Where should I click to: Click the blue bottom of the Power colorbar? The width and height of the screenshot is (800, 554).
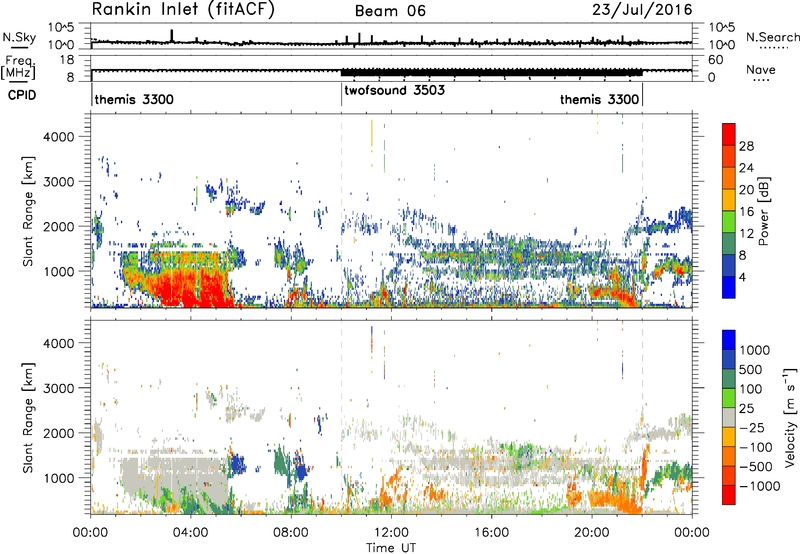729,287
